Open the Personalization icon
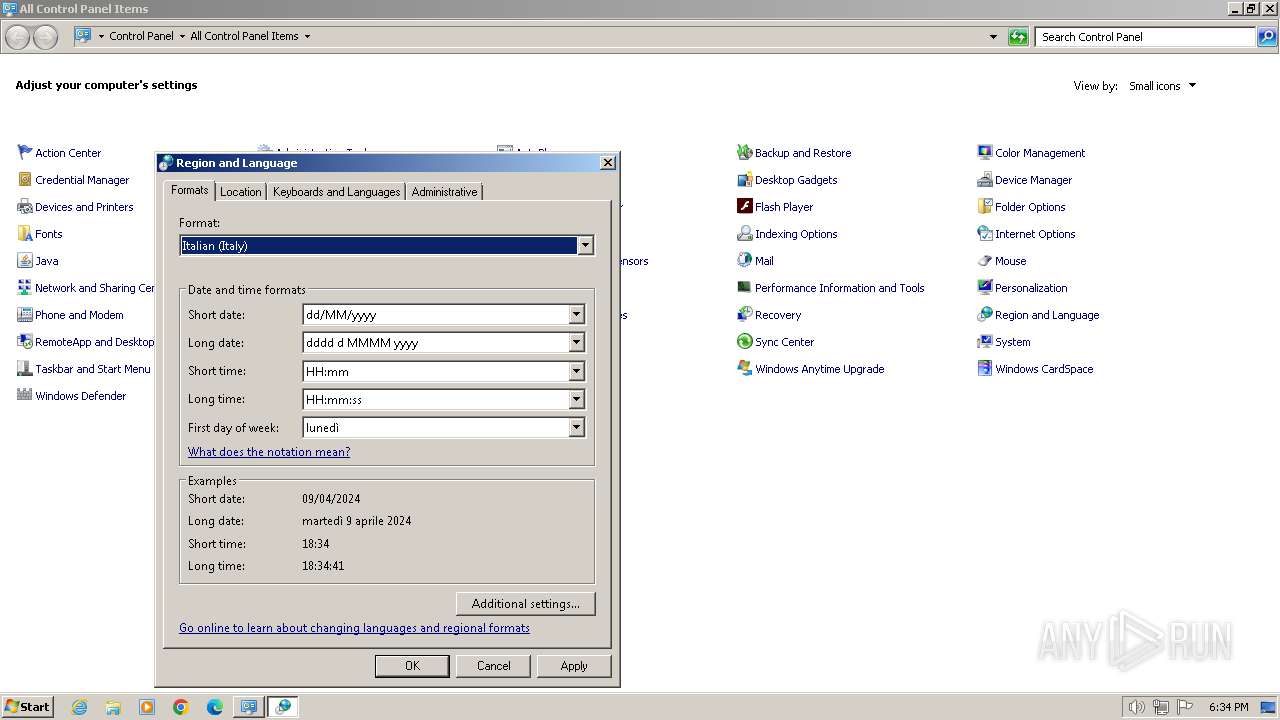Viewport: 1280px width, 720px height. pos(985,288)
